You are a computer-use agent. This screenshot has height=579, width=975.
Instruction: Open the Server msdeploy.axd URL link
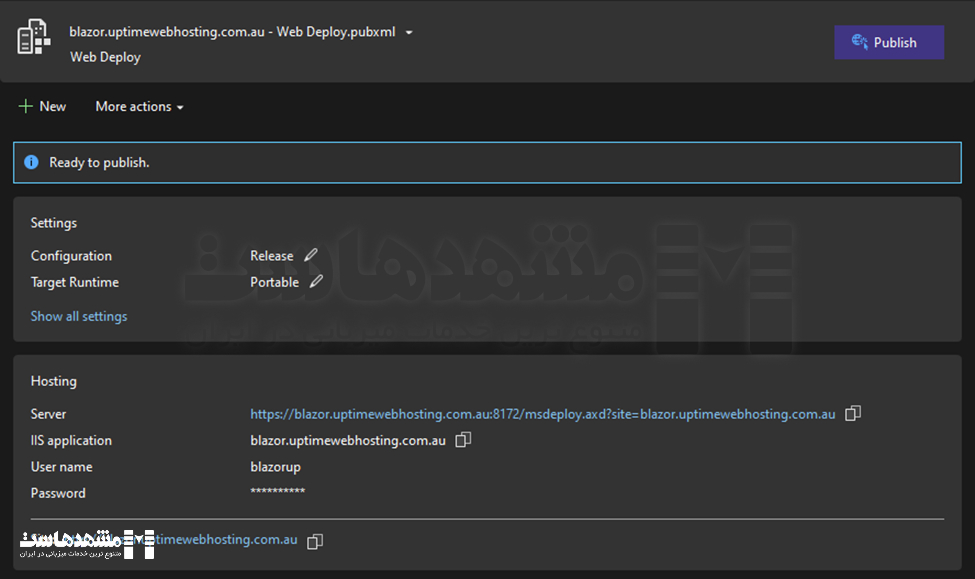click(x=542, y=414)
